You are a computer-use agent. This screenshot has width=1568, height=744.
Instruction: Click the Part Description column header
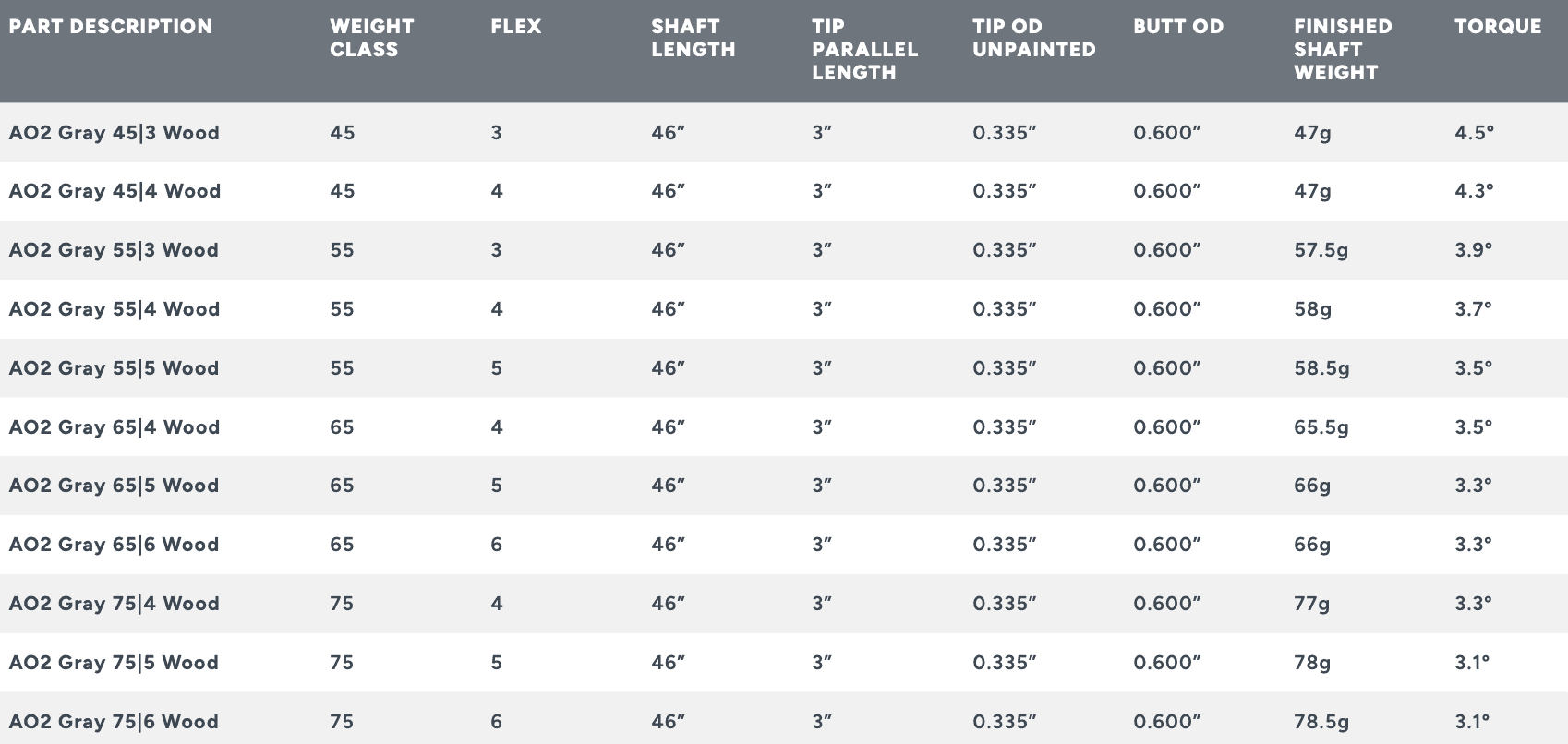(111, 27)
